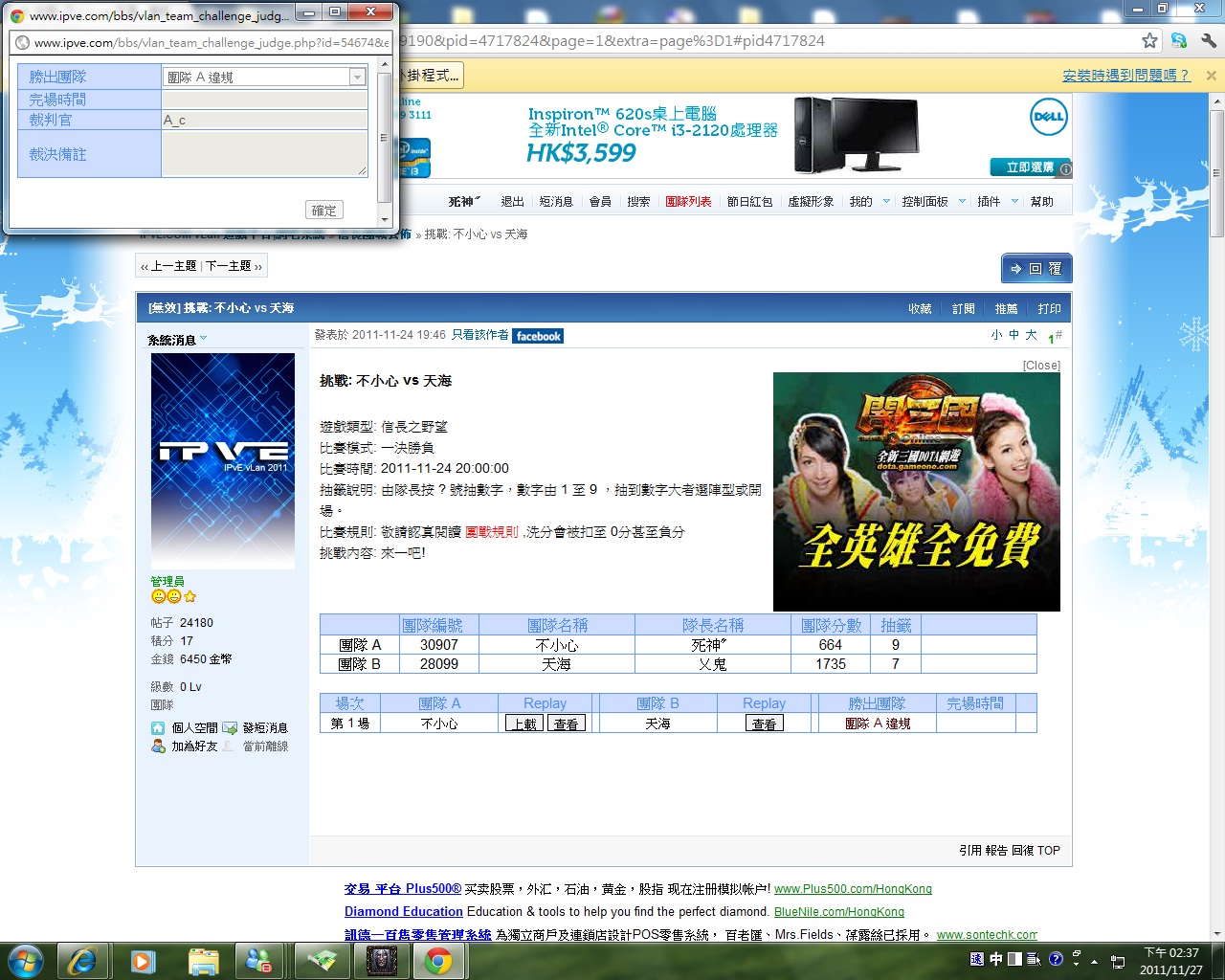The height and width of the screenshot is (980, 1225).
Task: Click the add friend icon beside 加為好友
Action: pos(158,746)
